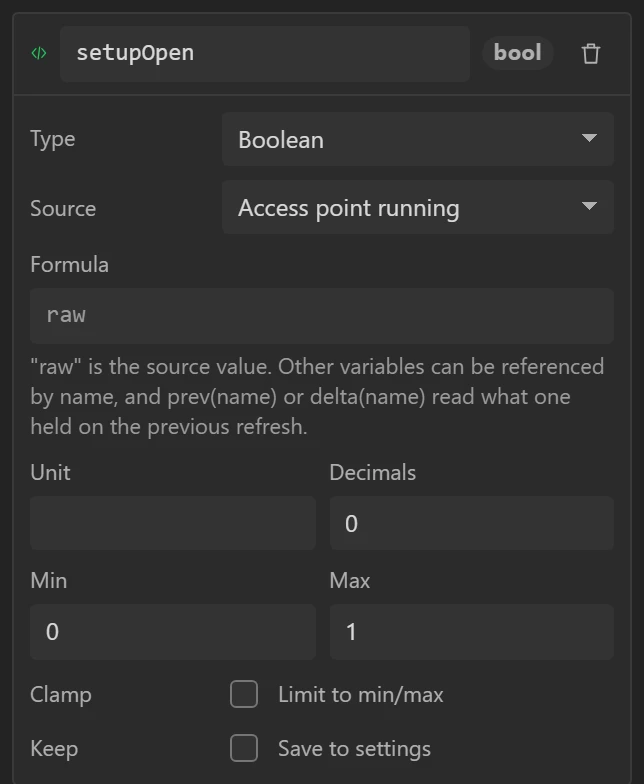Open the Type dropdown showing Boolean
The height and width of the screenshot is (784, 644).
418,139
